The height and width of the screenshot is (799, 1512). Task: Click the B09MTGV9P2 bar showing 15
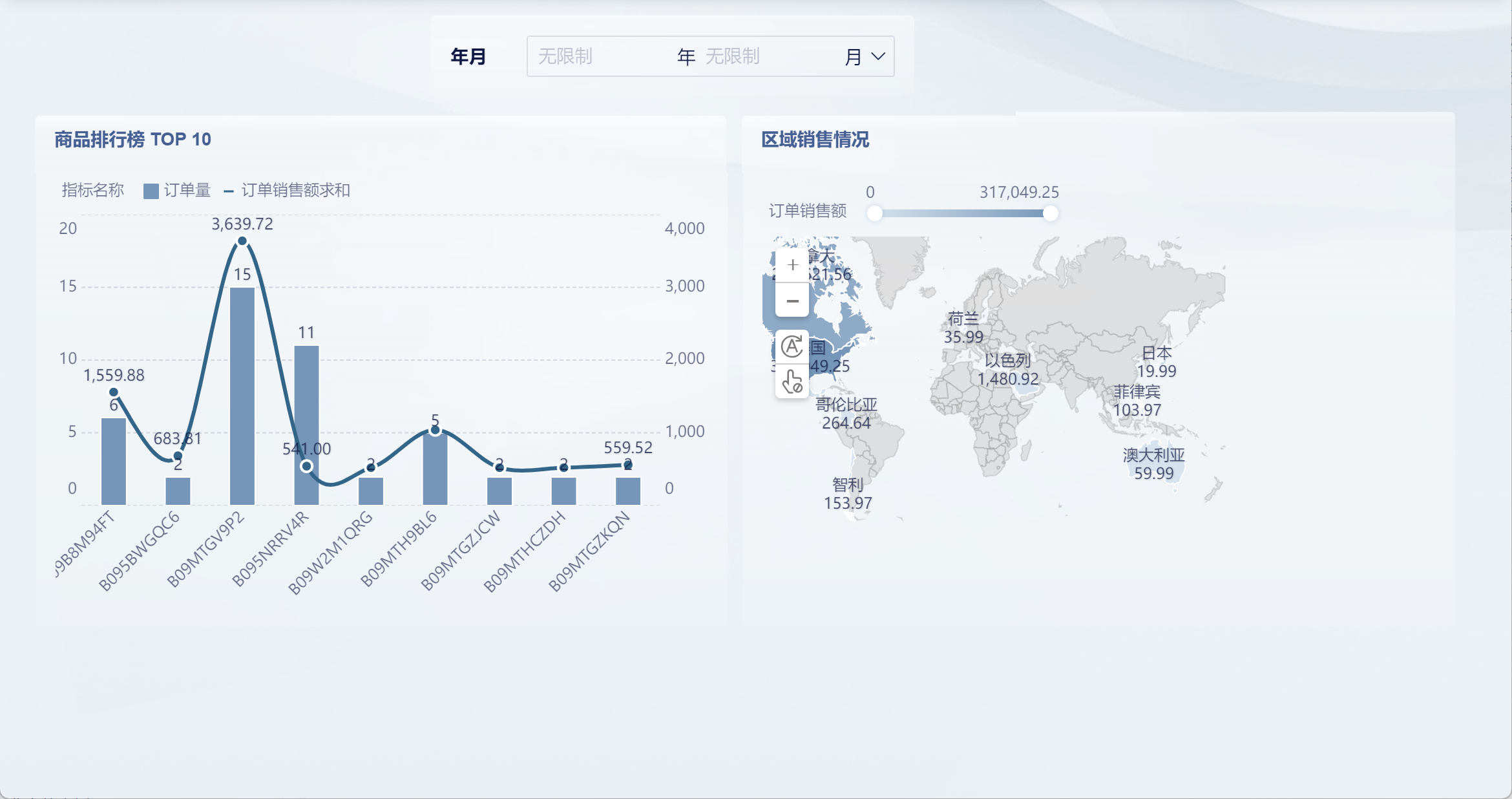click(x=242, y=394)
